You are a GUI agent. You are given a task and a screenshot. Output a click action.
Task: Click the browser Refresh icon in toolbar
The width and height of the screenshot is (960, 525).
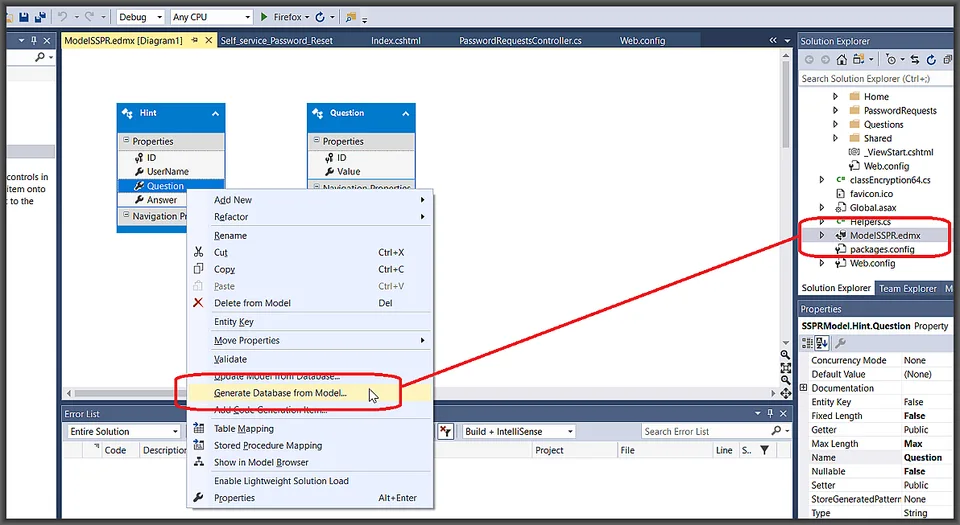click(320, 17)
